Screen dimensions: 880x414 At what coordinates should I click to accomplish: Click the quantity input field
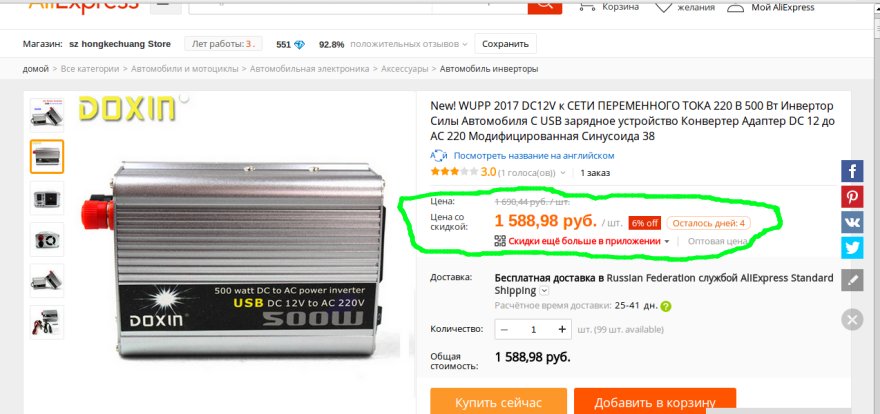pyautogui.click(x=533, y=329)
